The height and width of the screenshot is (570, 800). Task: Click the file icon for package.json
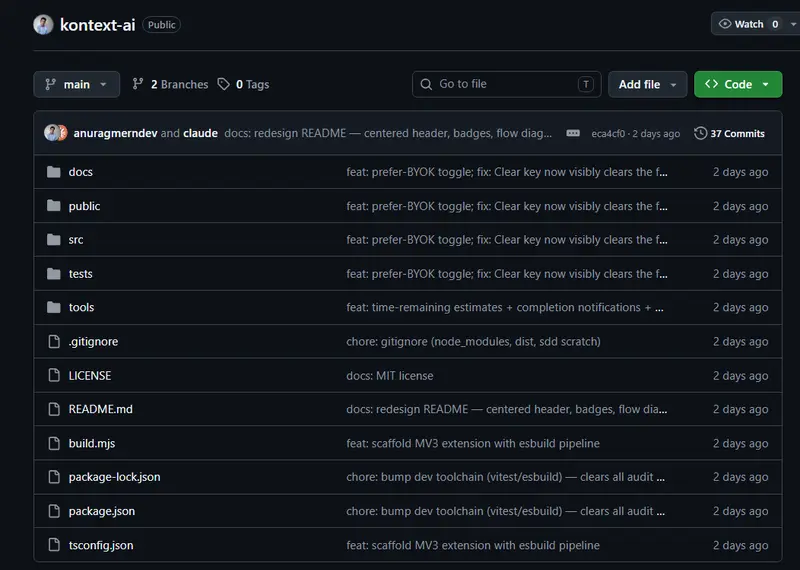[54, 511]
